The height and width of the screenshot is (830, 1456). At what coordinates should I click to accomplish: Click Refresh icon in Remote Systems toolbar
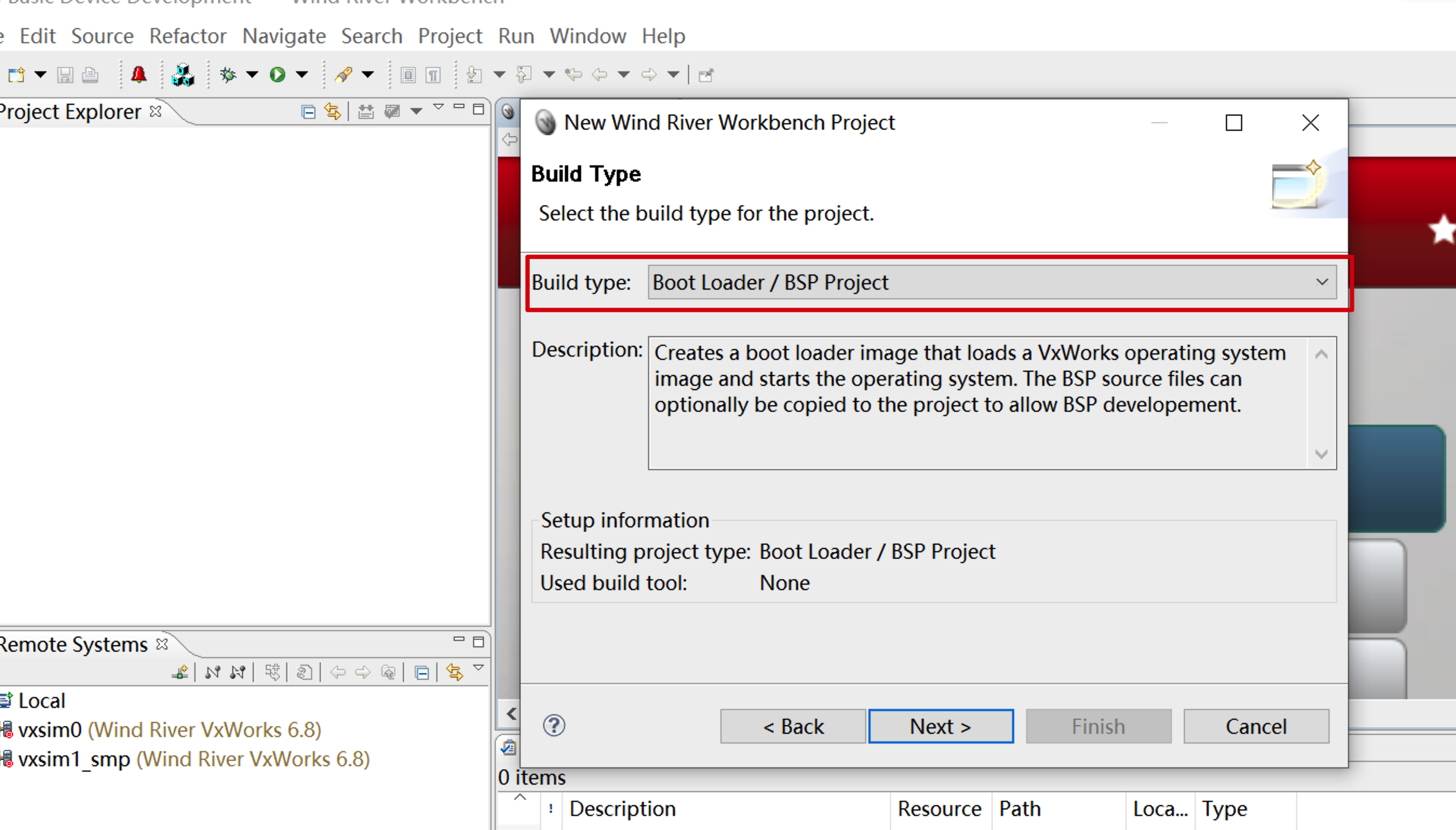pos(304,673)
